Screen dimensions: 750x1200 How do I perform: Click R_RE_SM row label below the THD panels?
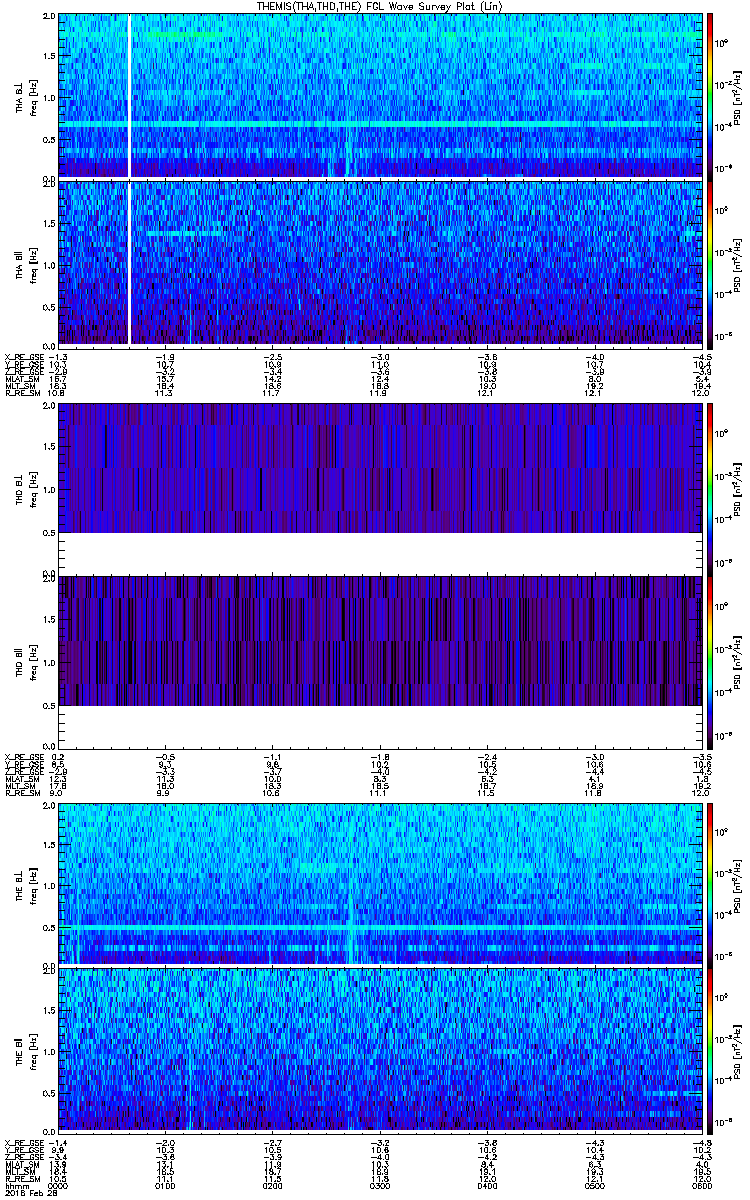click(x=21, y=791)
